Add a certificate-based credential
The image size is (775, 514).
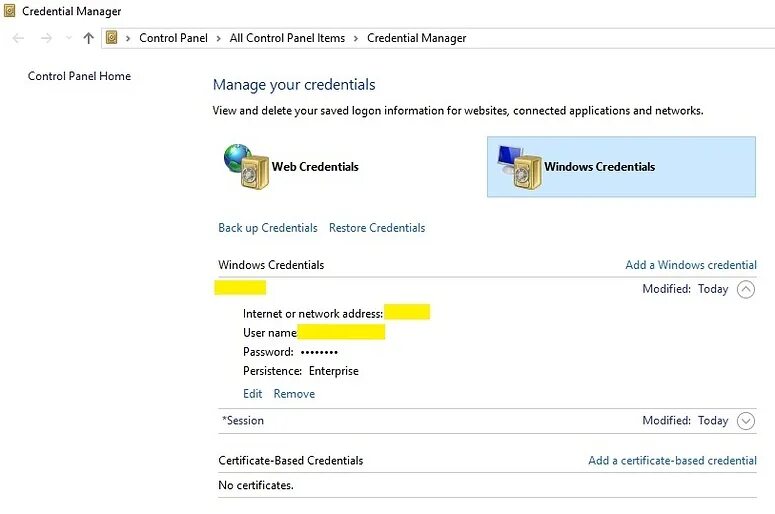pos(672,461)
